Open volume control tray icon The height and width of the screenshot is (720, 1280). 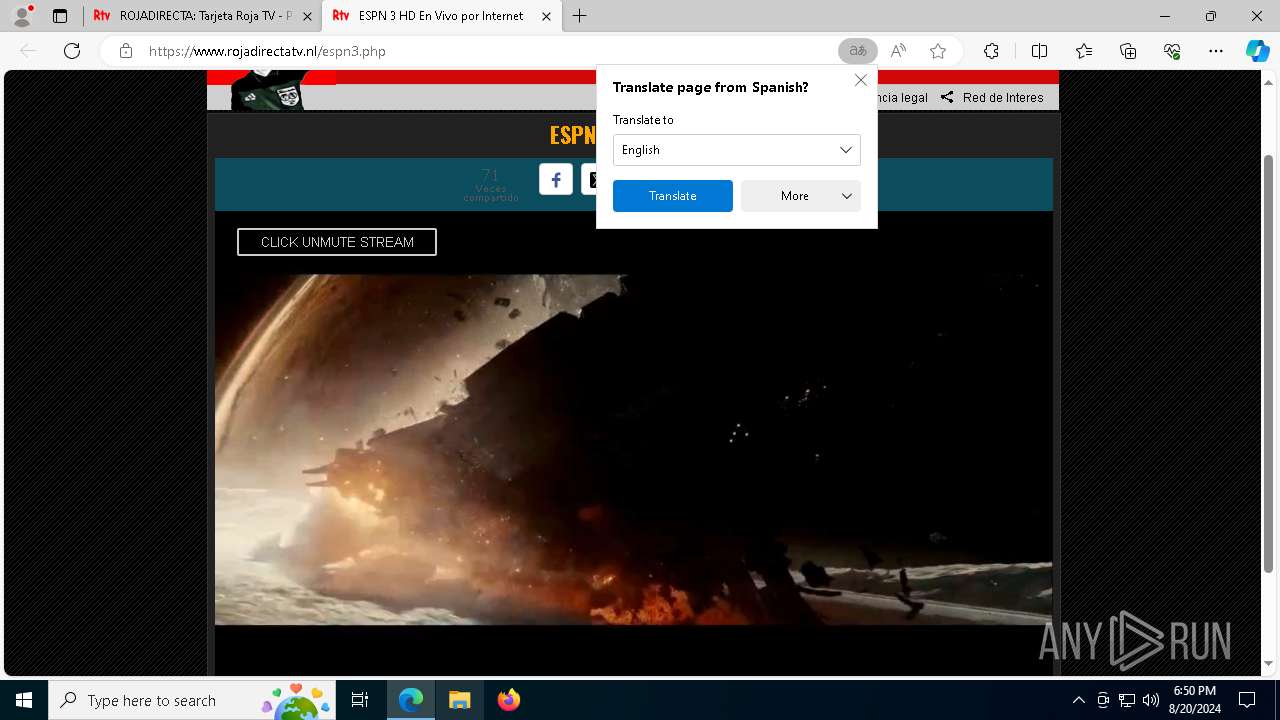(x=1151, y=700)
